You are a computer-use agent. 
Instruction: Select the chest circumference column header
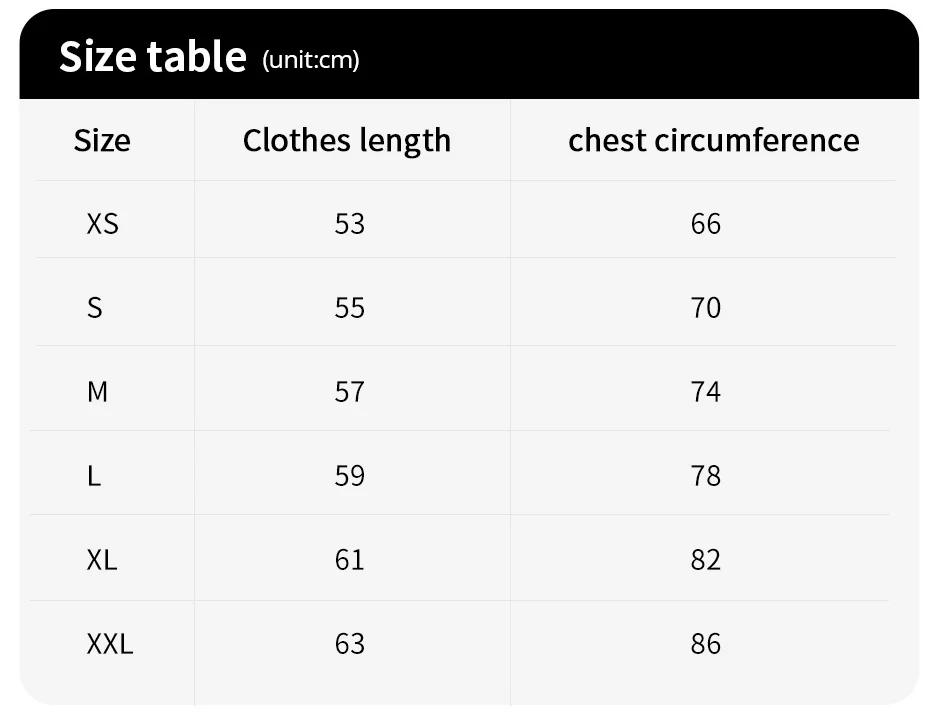(713, 140)
